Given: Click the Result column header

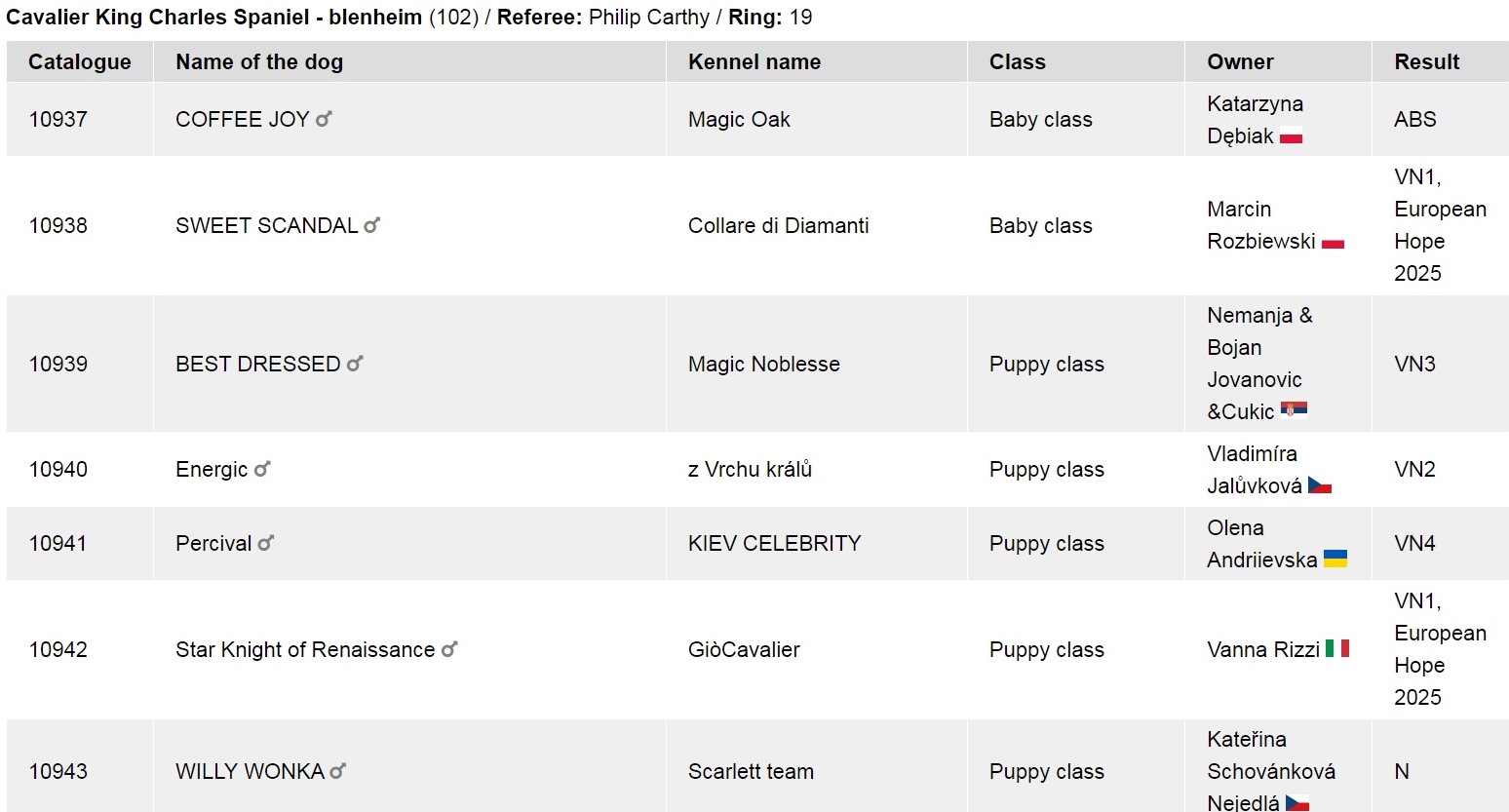Looking at the screenshot, I should [1426, 61].
